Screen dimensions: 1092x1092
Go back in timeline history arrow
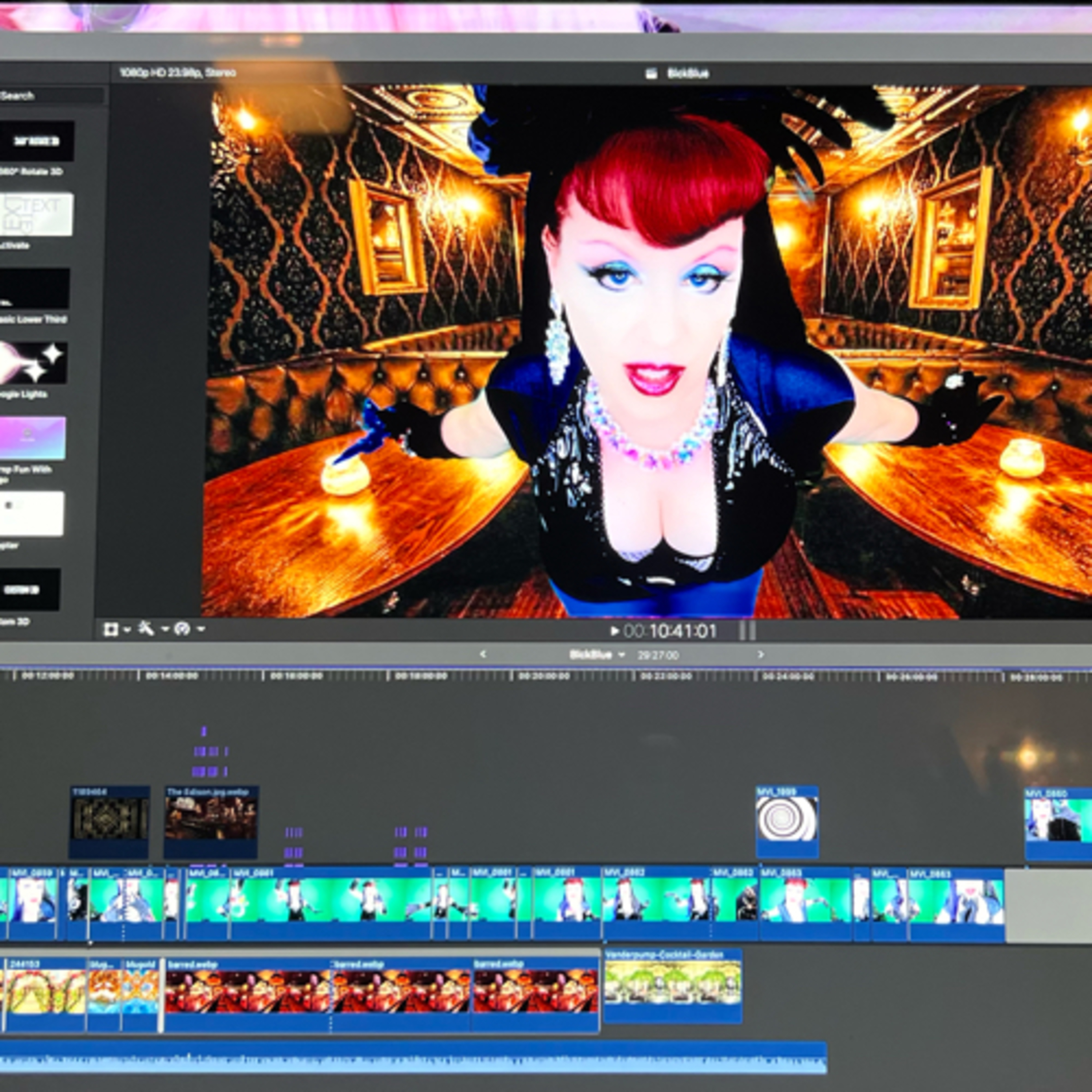click(483, 654)
